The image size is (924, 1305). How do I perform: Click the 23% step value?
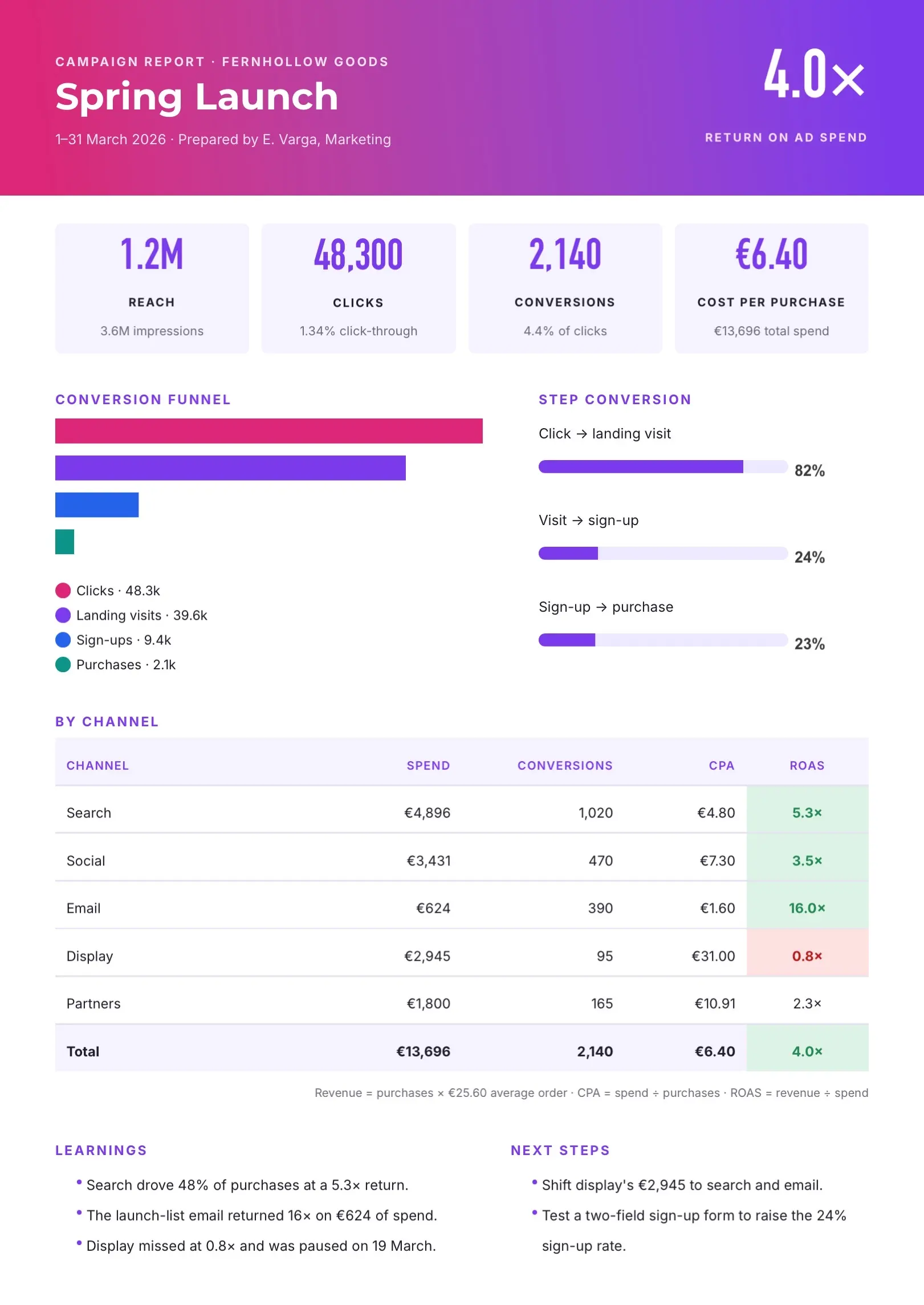pyautogui.click(x=809, y=644)
